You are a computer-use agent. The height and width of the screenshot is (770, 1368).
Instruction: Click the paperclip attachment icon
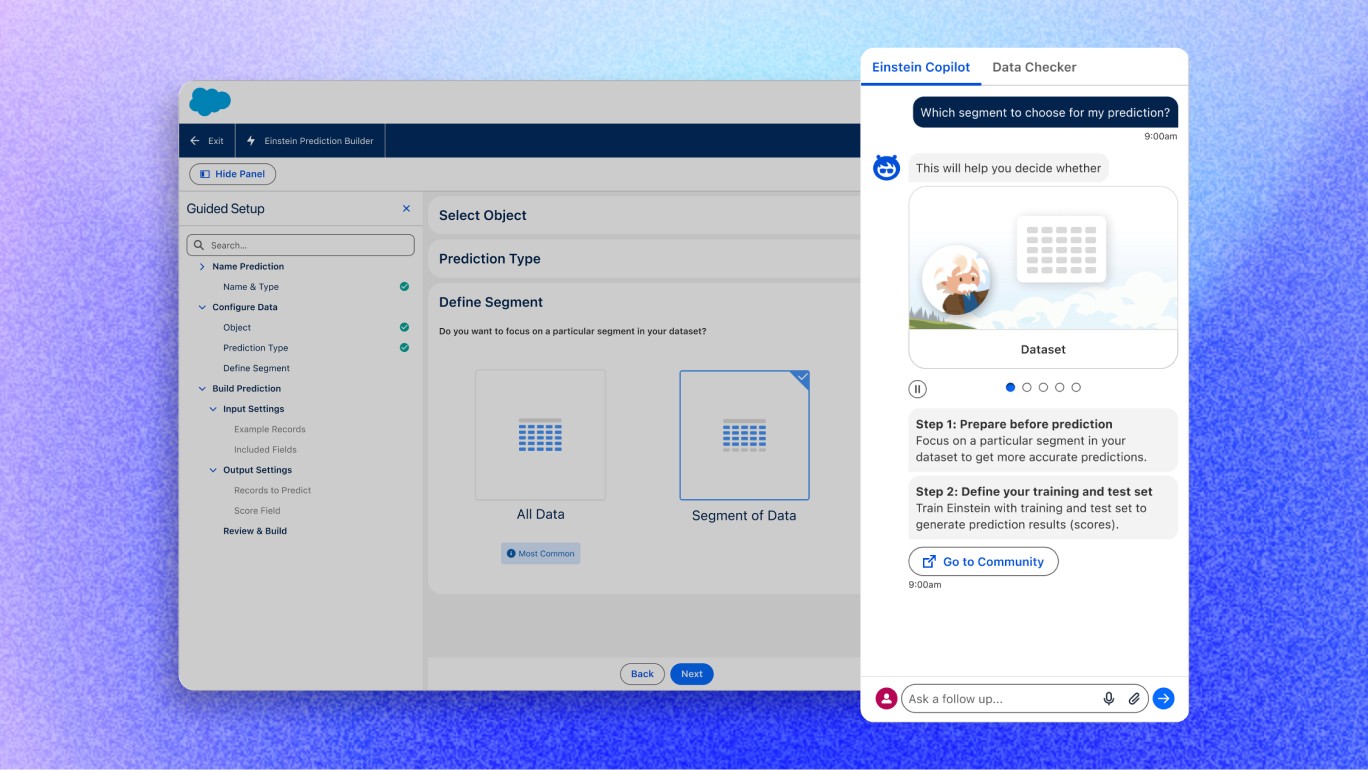click(1134, 699)
